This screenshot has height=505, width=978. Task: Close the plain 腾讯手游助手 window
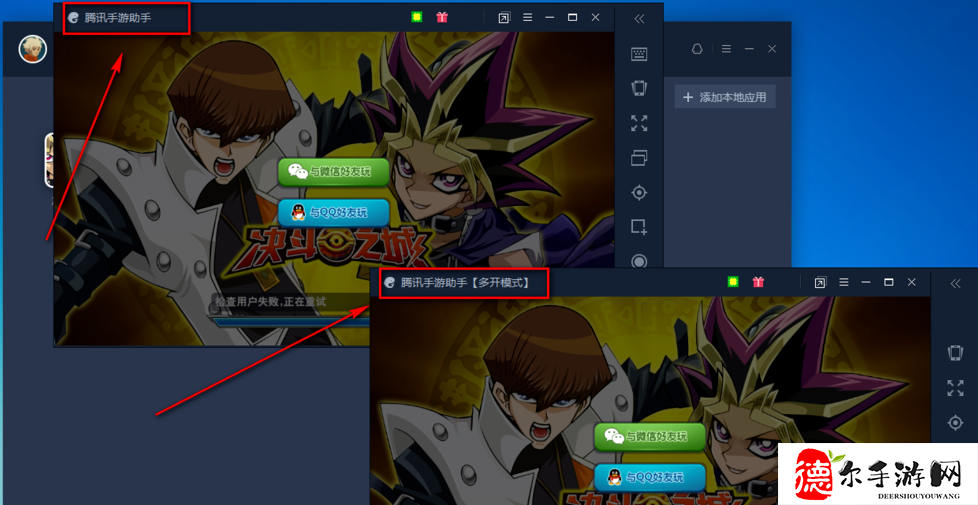(x=596, y=17)
